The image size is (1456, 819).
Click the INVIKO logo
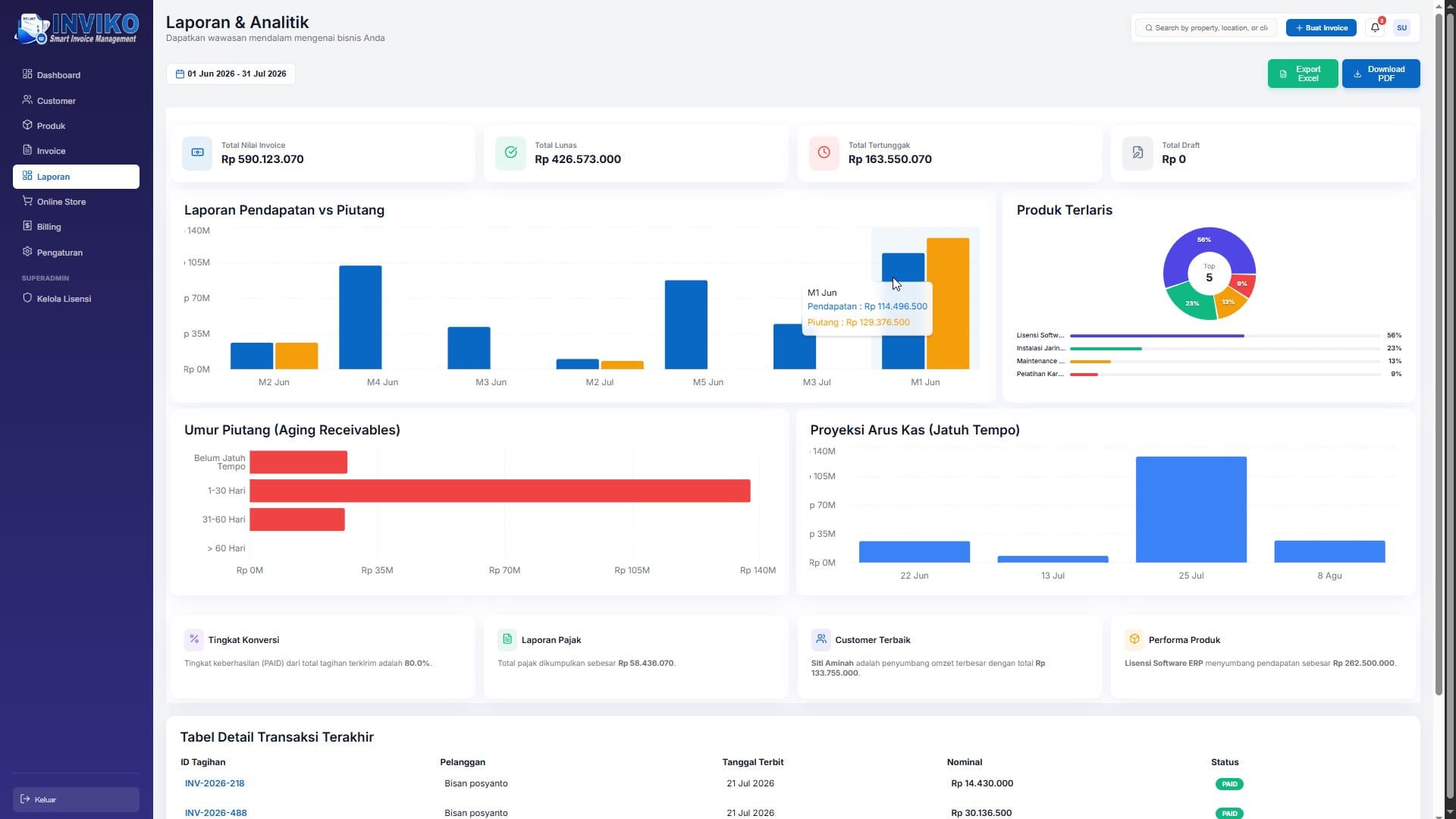(77, 28)
